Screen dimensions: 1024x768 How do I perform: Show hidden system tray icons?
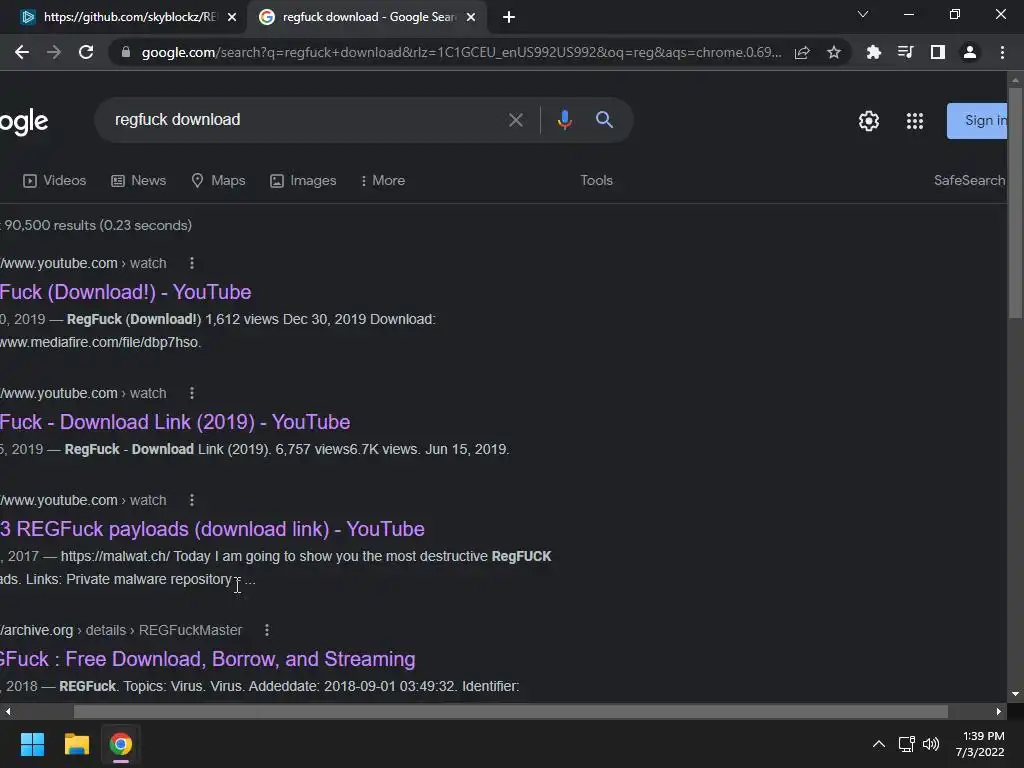point(879,744)
